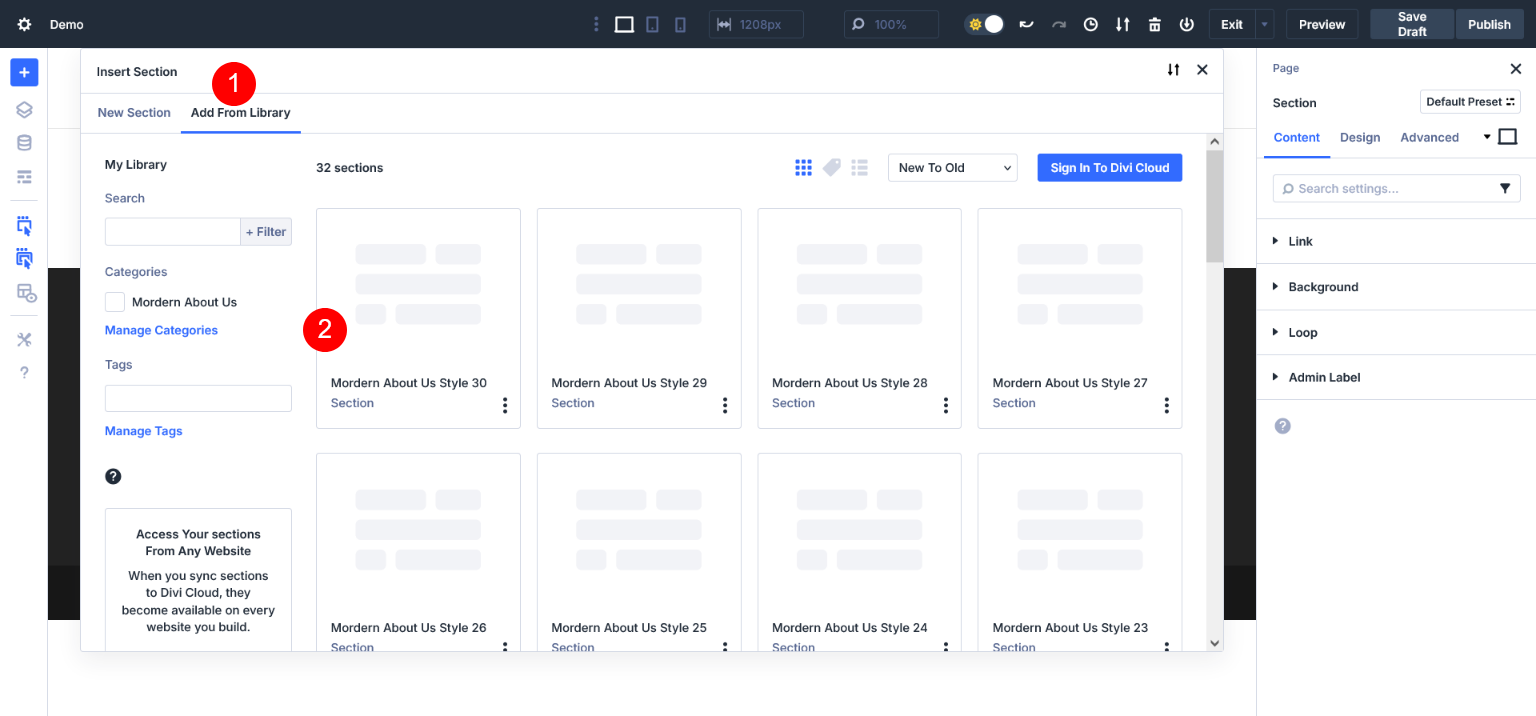Click the blue plus add-element icon
Image resolution: width=1536 pixels, height=716 pixels.
point(24,72)
